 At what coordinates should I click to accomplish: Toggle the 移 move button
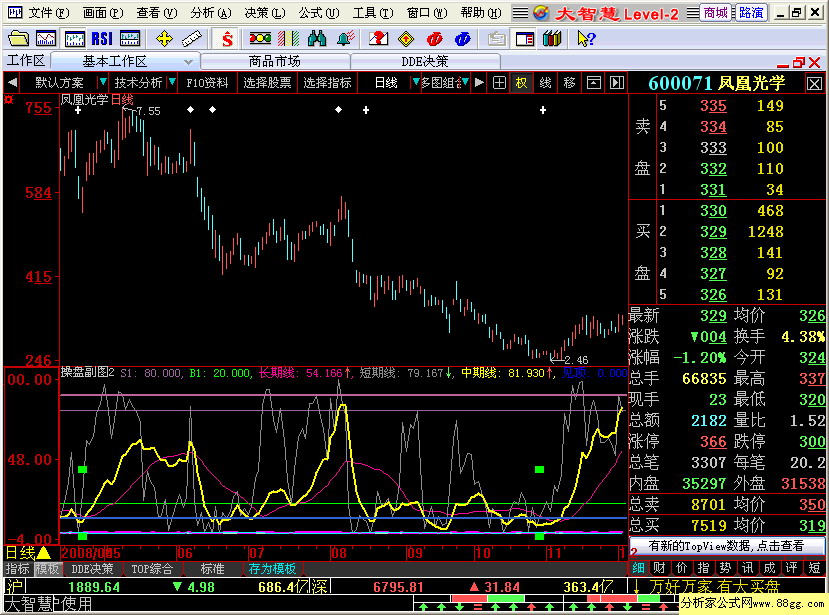click(x=569, y=82)
